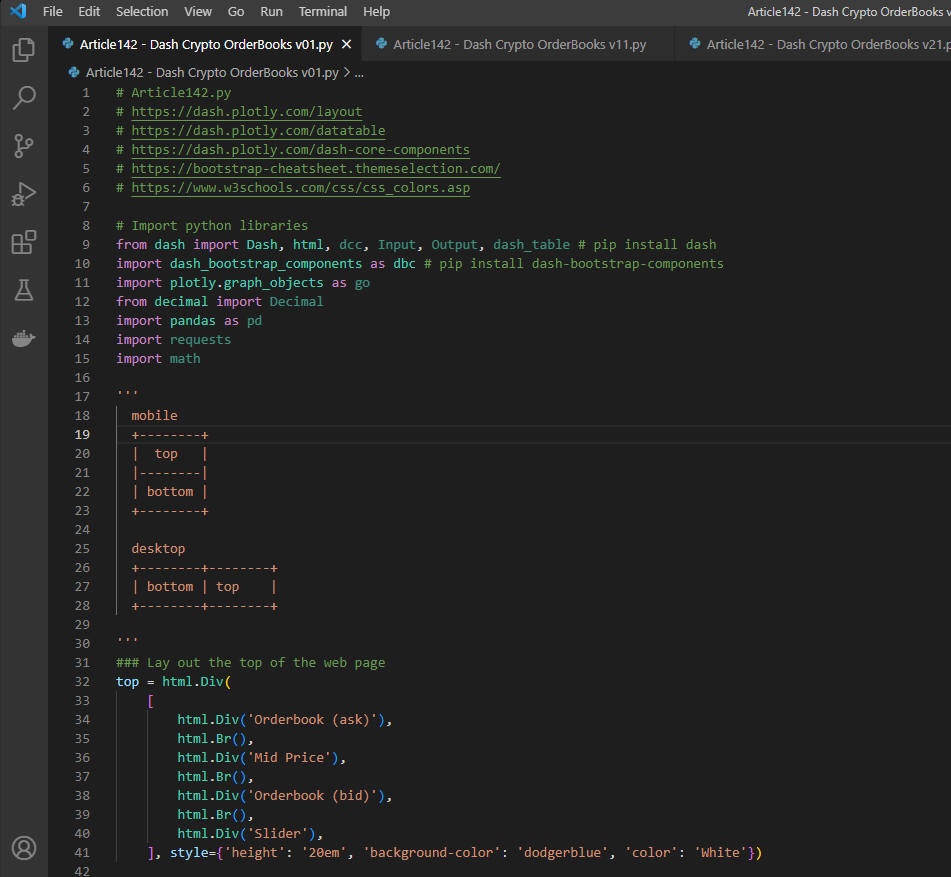Click the breadcrumb file name v01.py
951x877 pixels.
click(212, 72)
